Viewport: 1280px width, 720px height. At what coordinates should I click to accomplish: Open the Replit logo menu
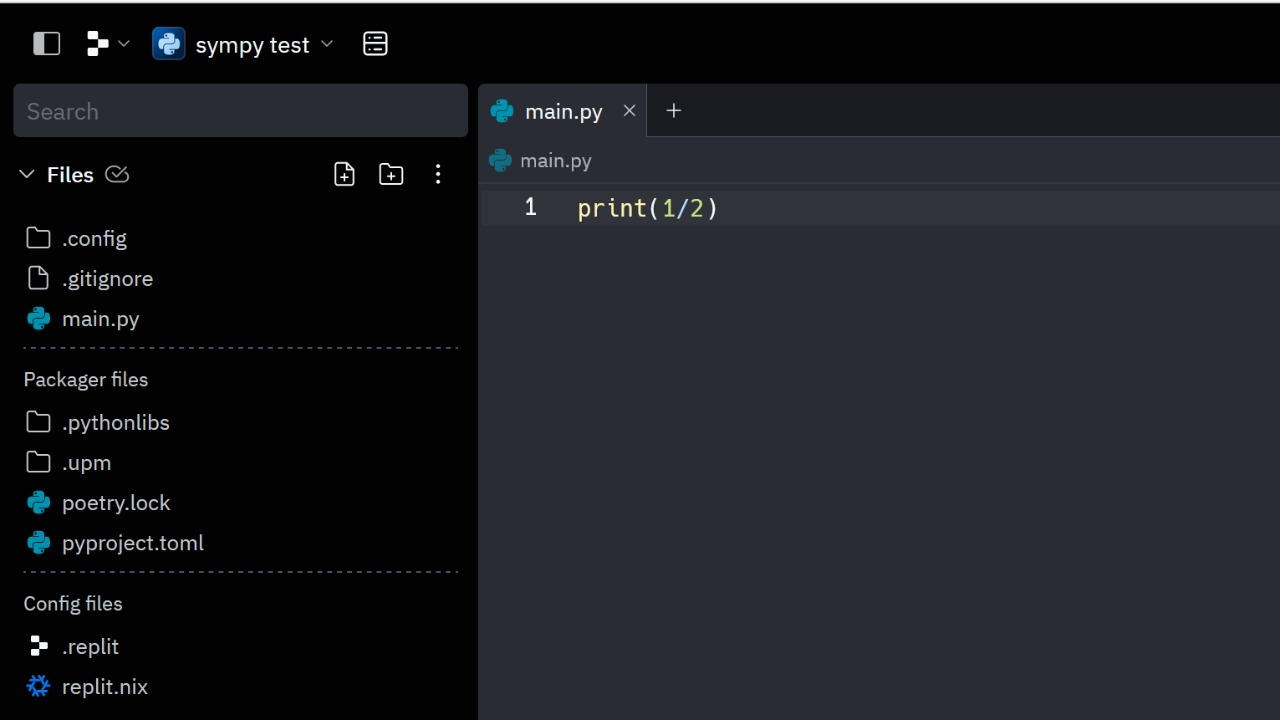pyautogui.click(x=107, y=44)
